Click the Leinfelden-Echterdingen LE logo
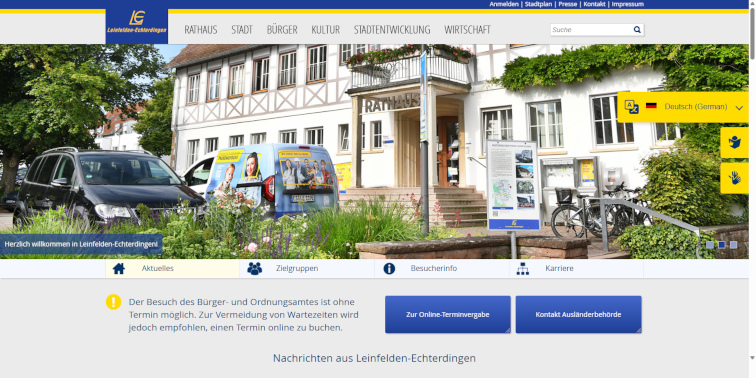Screen dimensions: 756x378 (137, 22)
